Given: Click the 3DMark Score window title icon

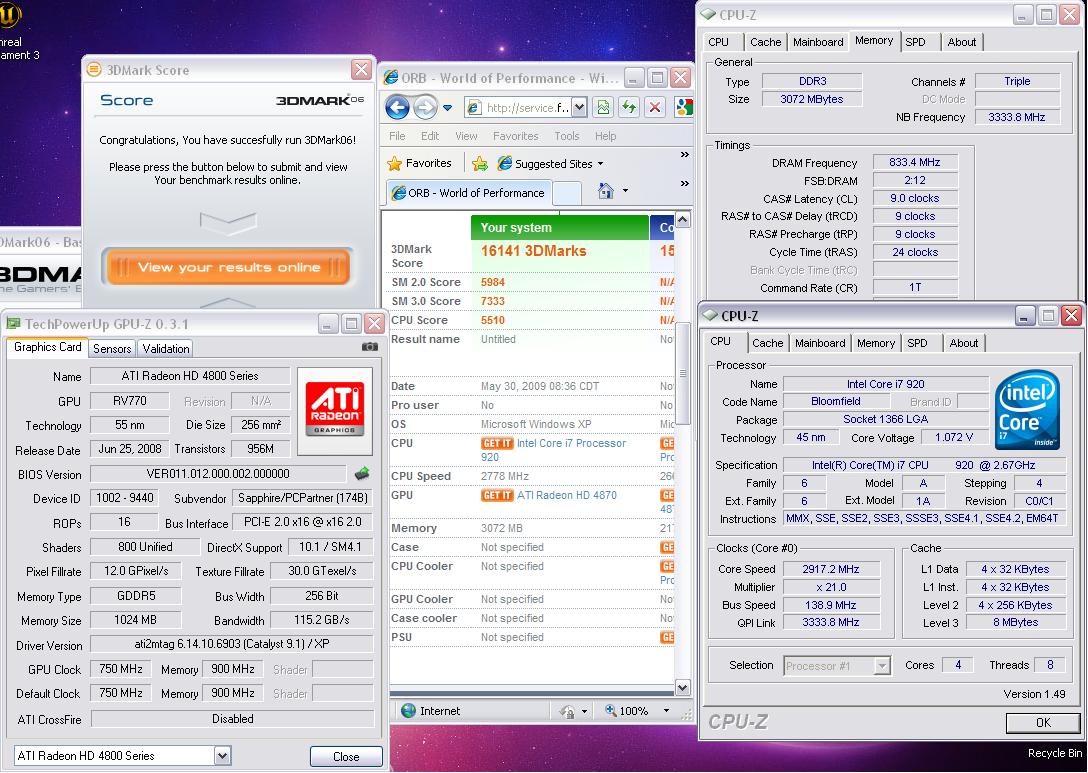Looking at the screenshot, I should point(94,69).
